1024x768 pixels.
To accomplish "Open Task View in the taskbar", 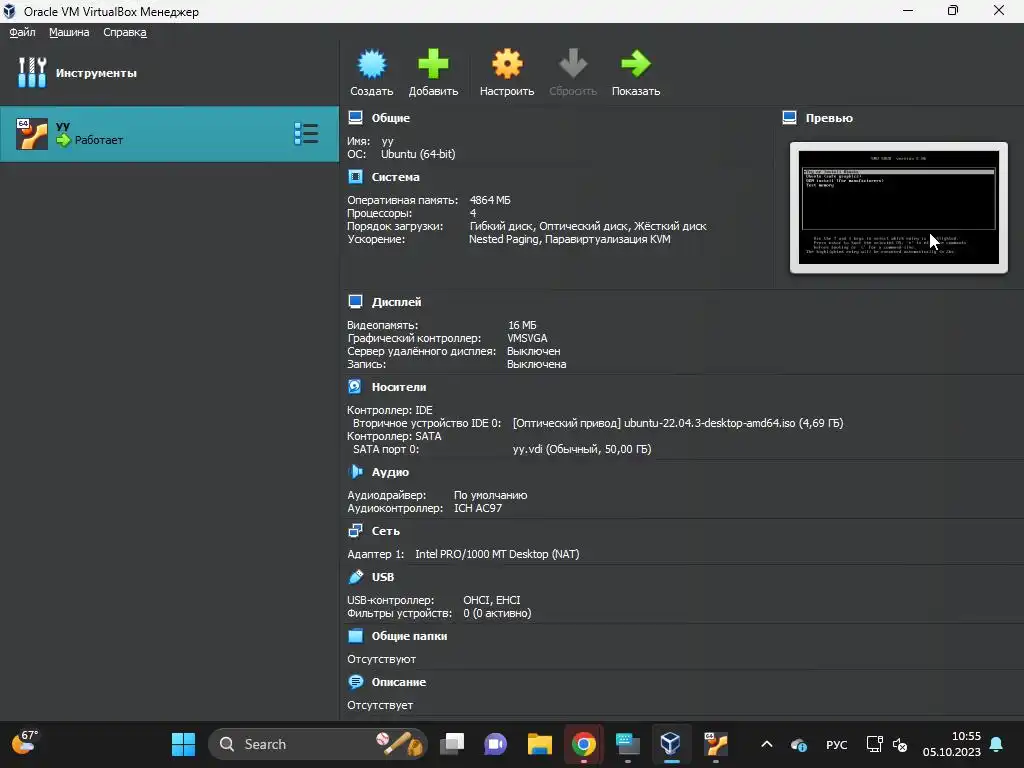I will coord(452,744).
